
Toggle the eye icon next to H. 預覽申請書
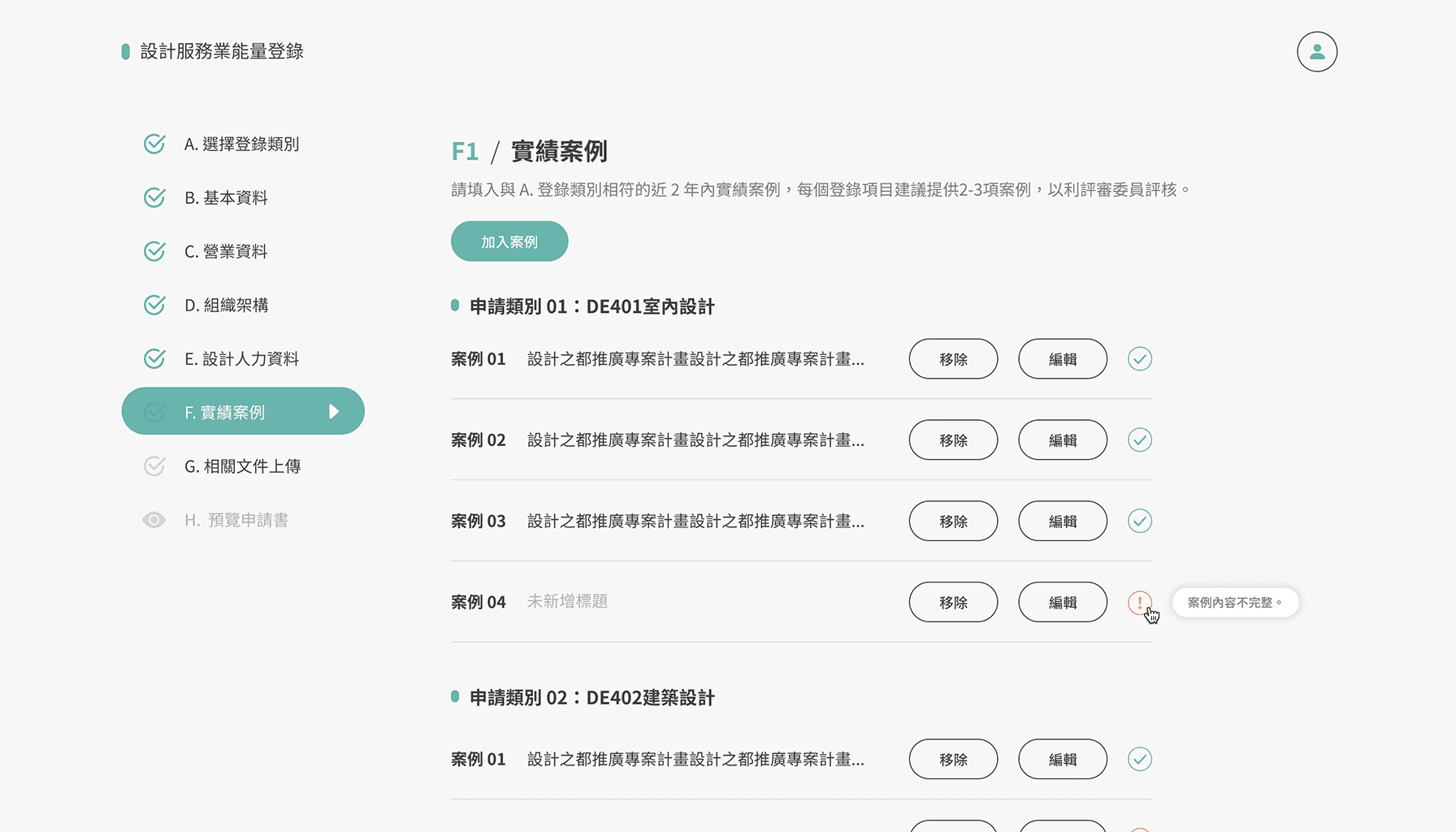(x=154, y=519)
